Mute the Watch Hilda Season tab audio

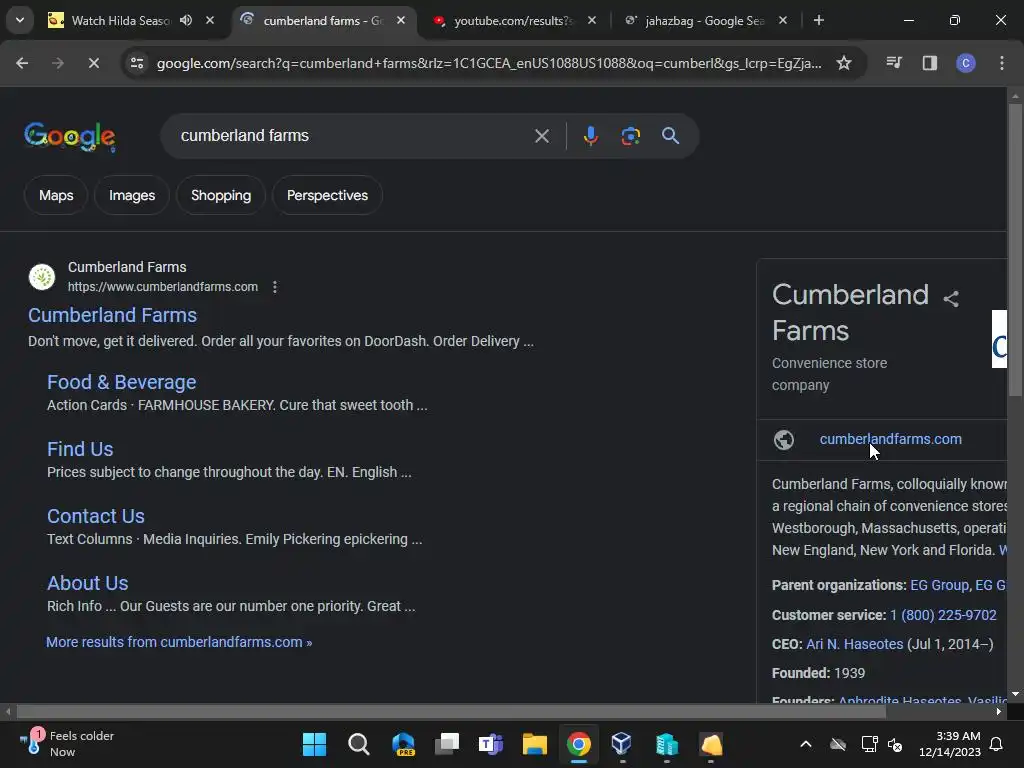(x=186, y=20)
